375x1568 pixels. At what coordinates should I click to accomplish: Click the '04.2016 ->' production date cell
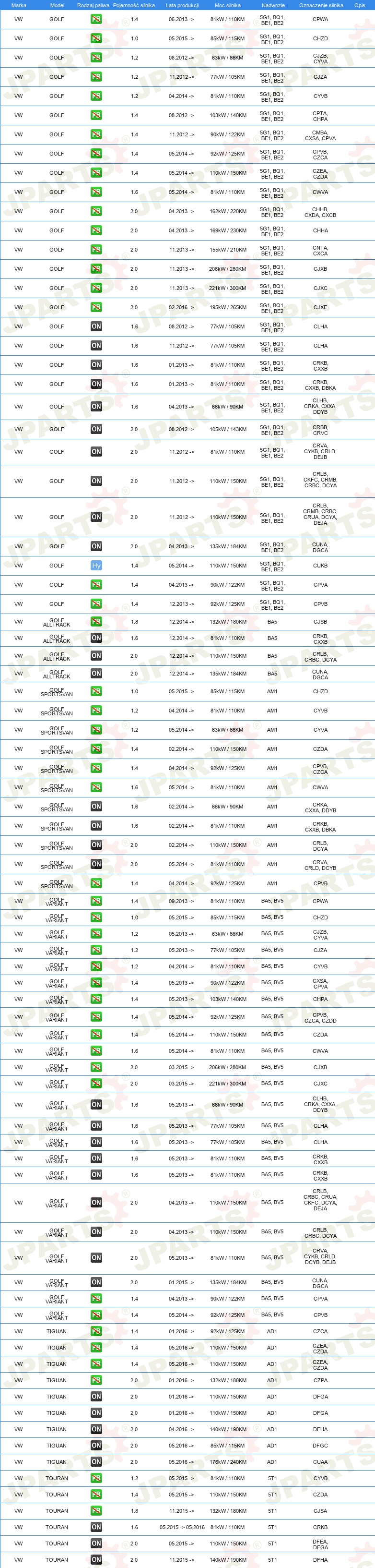click(x=182, y=1429)
